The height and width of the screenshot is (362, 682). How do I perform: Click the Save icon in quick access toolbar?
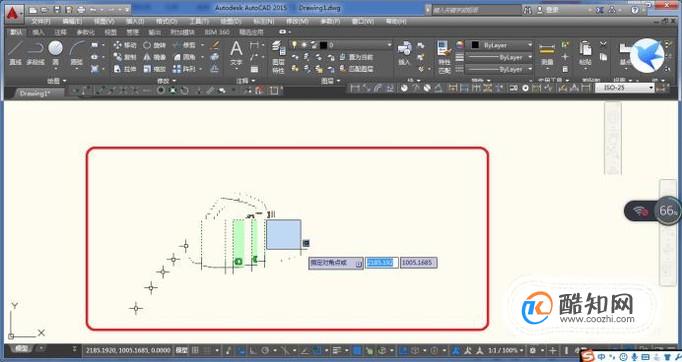click(x=57, y=9)
